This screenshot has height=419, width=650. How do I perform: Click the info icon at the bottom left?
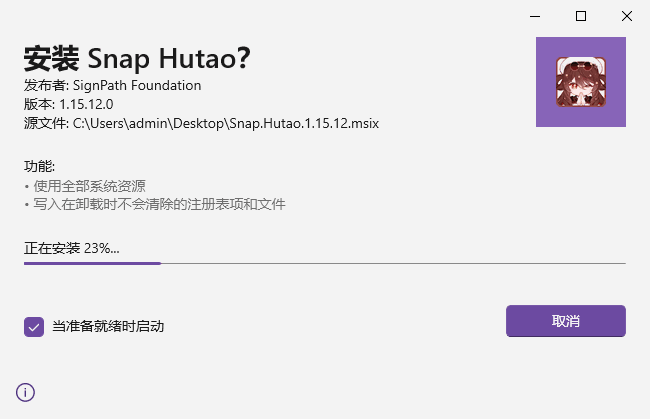25,392
